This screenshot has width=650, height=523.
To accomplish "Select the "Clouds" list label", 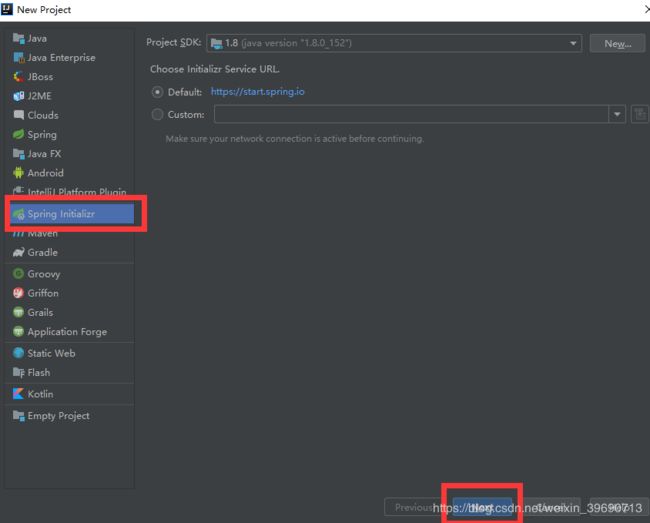I will click(43, 115).
